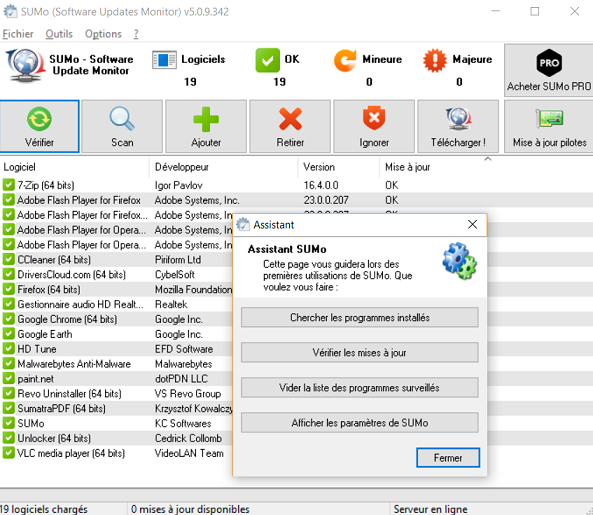Toggle the VLC media player green checkmark
Viewport: 593px width, 515px height.
coord(8,453)
